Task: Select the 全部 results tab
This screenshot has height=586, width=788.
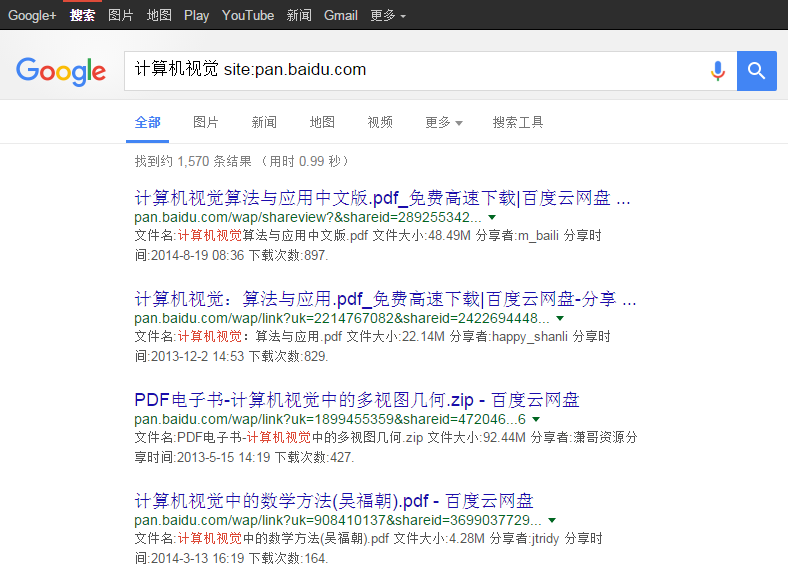Action: (x=148, y=122)
